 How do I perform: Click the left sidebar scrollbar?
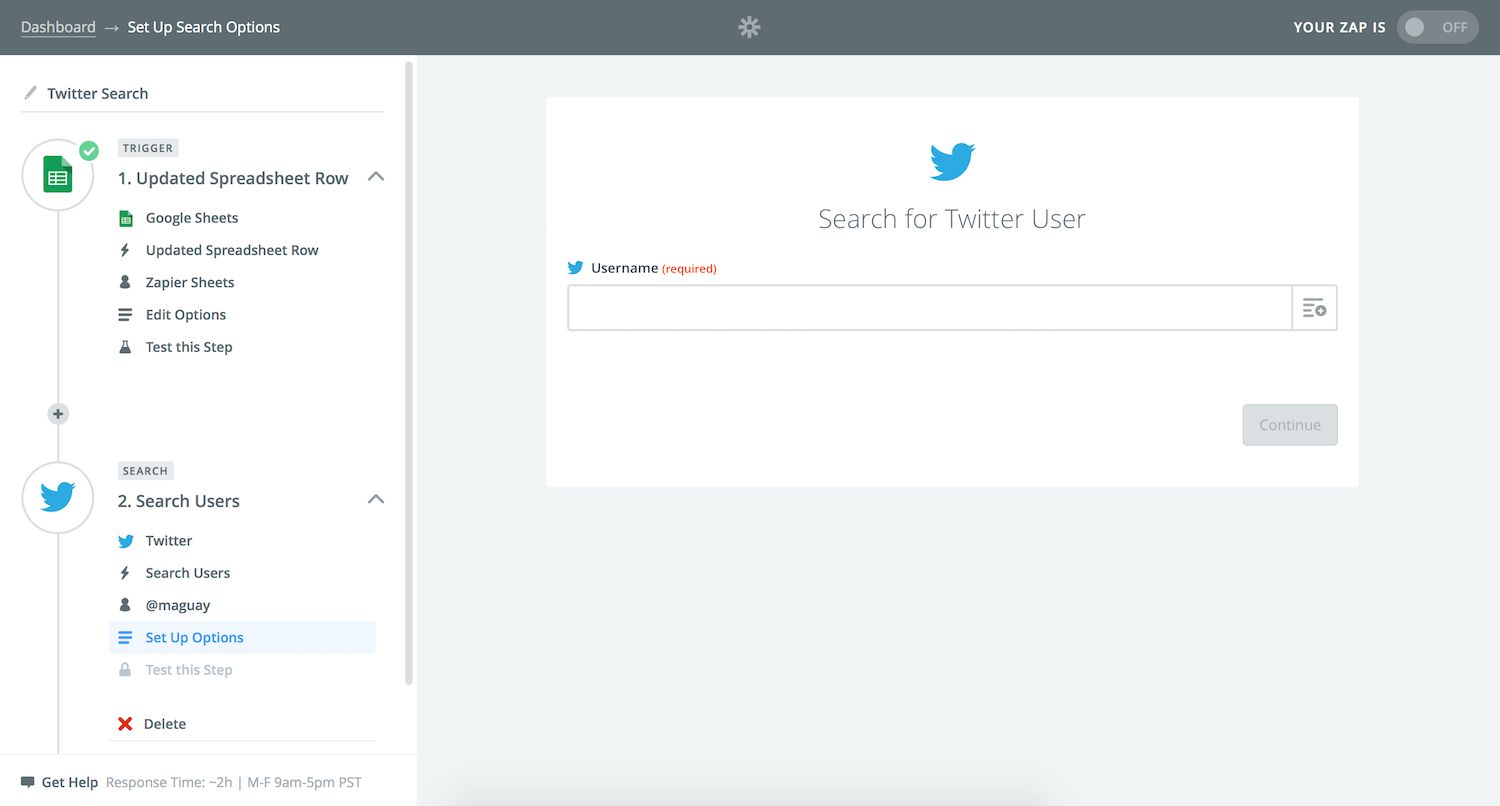coord(408,372)
